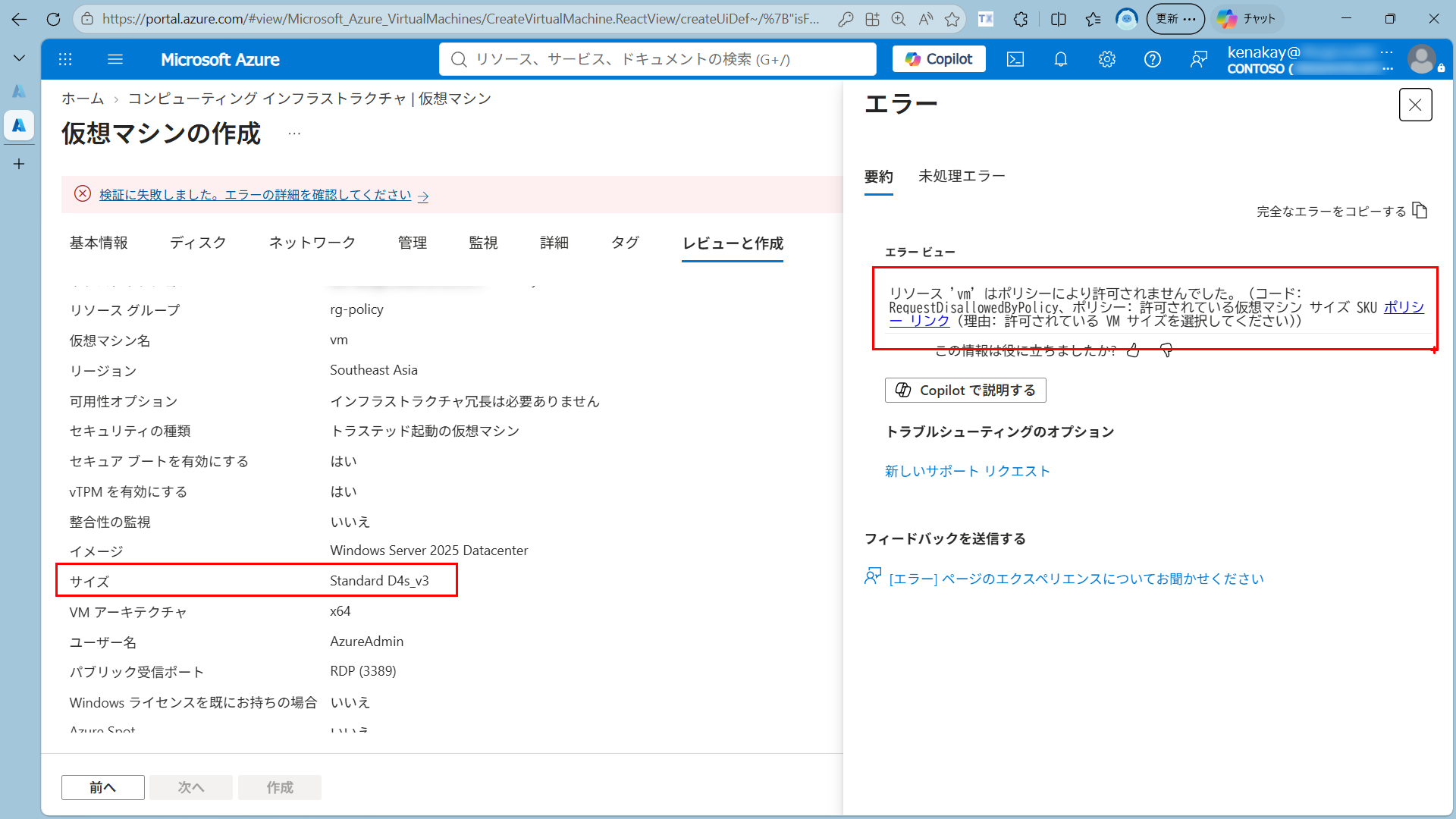The image size is (1456, 819).
Task: Open the Azure feedback icon in header
Action: 1199,59
